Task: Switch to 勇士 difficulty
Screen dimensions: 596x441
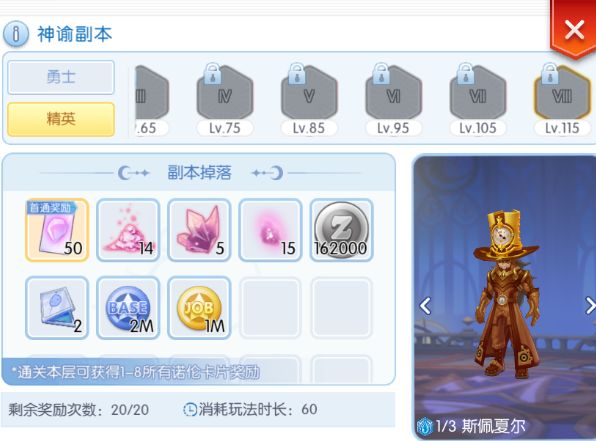Action: (61, 78)
